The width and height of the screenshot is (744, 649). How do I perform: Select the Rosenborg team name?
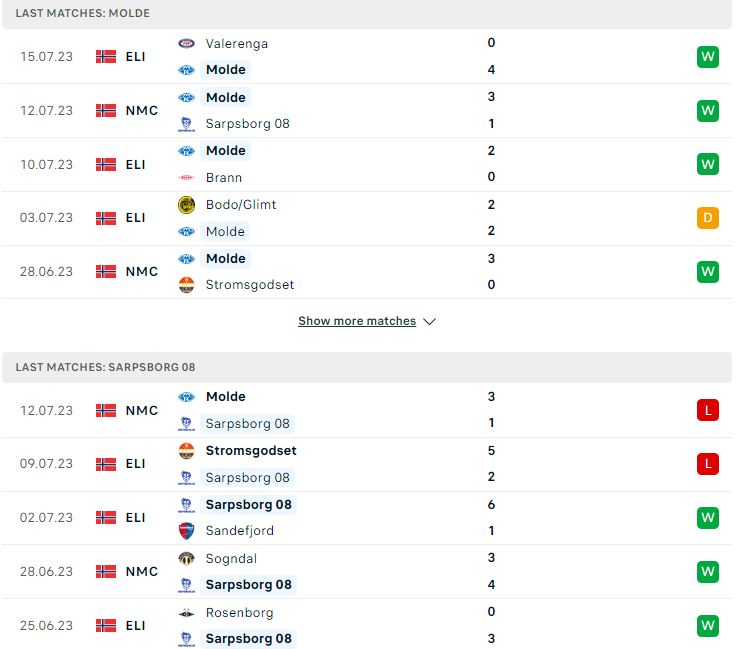tap(239, 613)
